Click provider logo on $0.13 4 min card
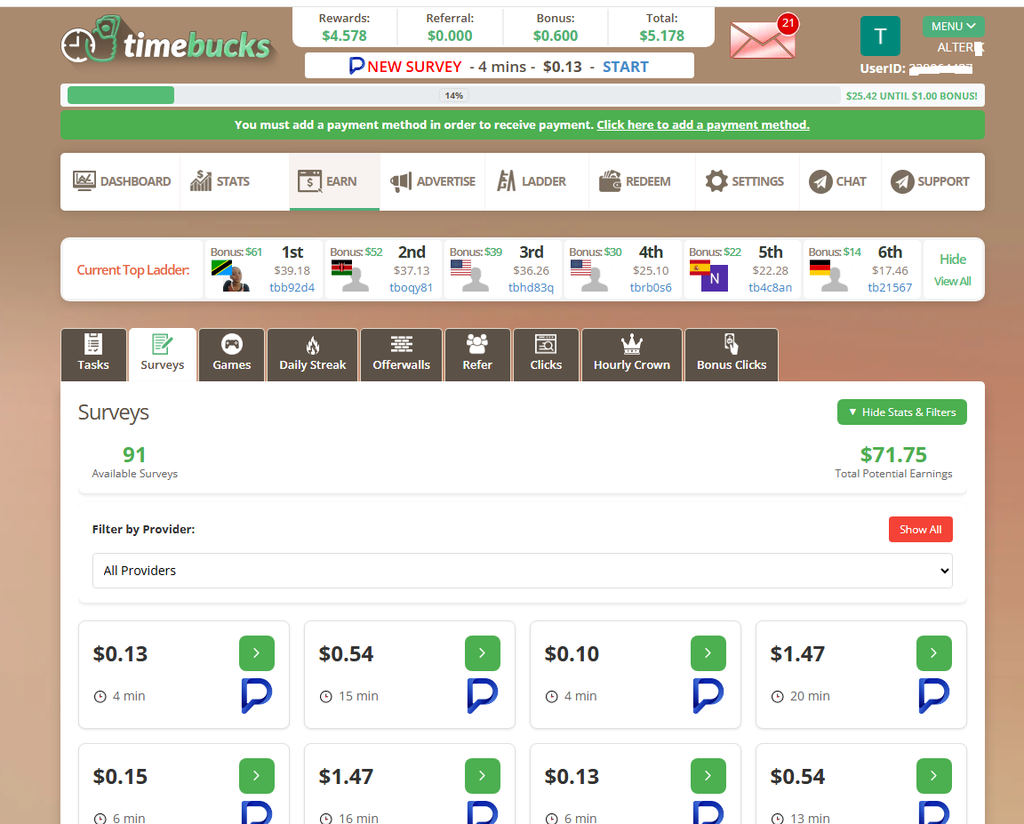1024x824 pixels. (257, 696)
